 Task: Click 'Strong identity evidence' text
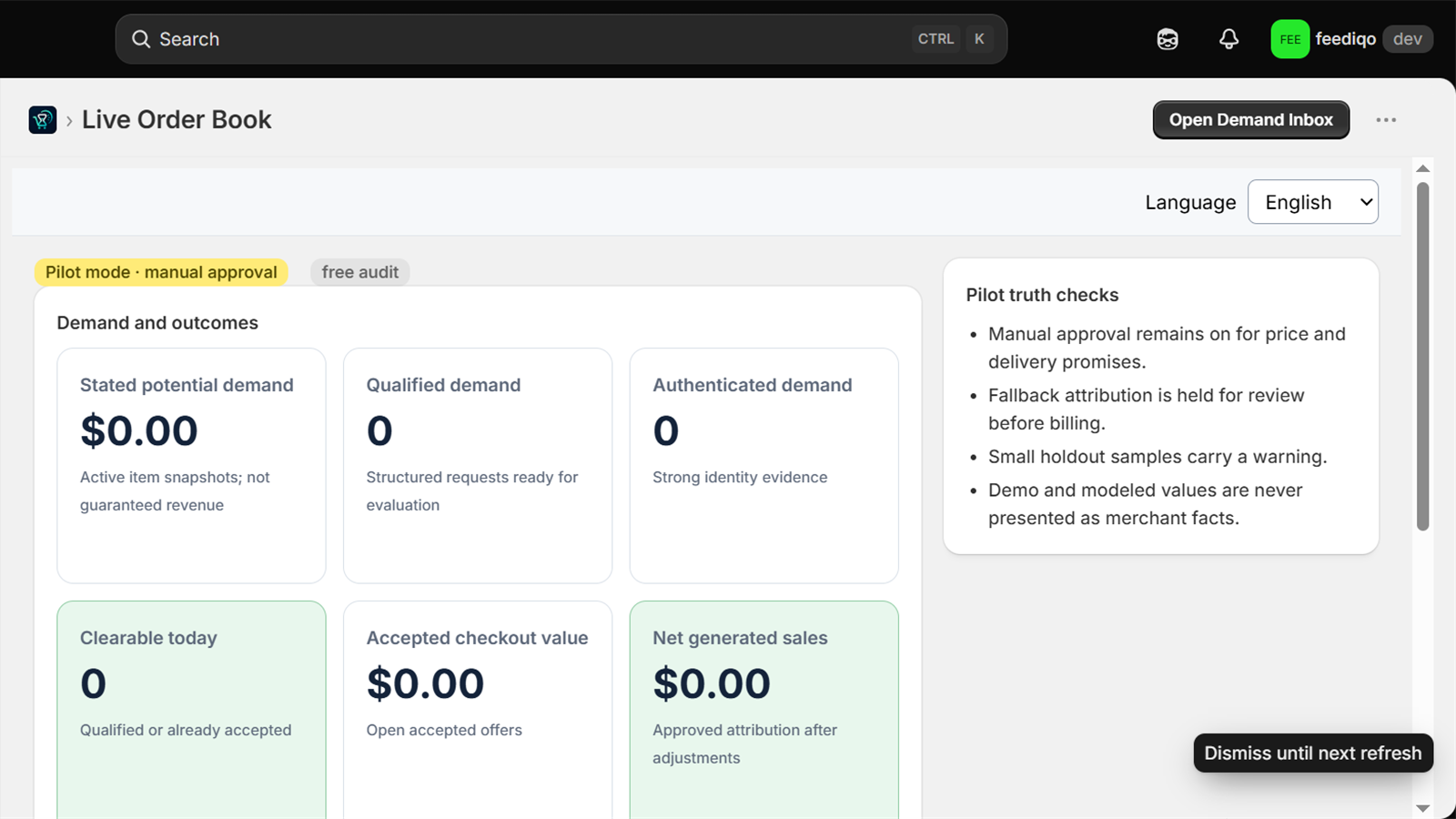click(x=740, y=477)
